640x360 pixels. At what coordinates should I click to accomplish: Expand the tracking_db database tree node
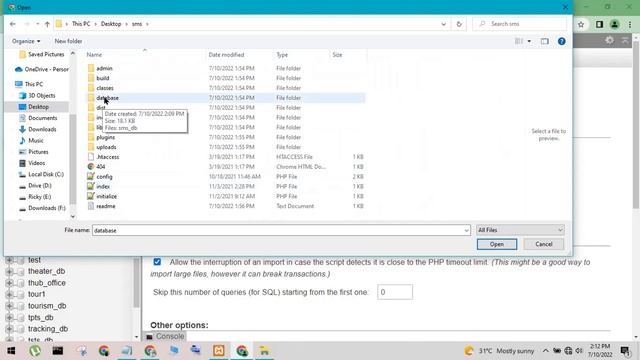(x=10, y=329)
